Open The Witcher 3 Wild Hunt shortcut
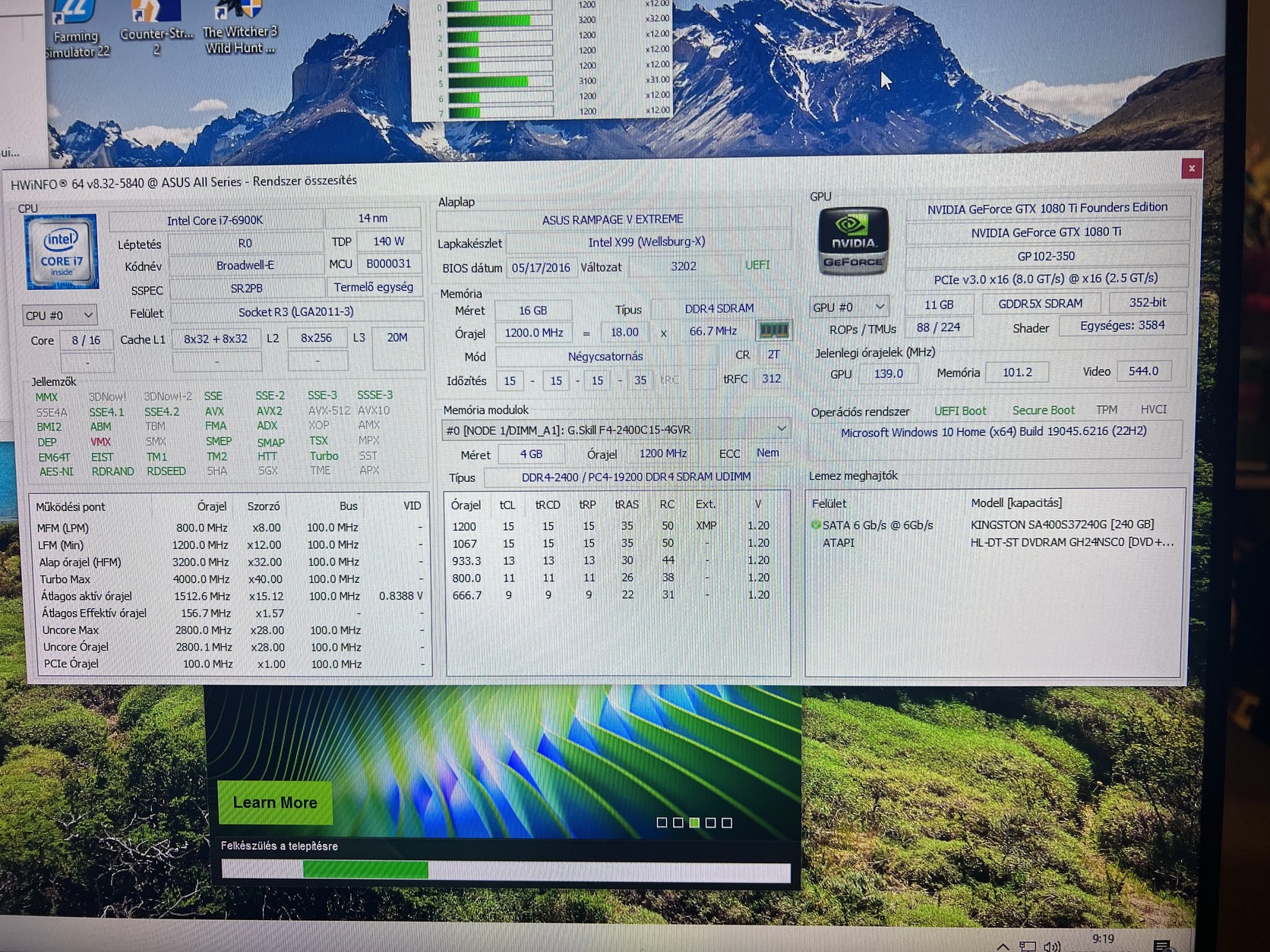1270x952 pixels. 239,27
